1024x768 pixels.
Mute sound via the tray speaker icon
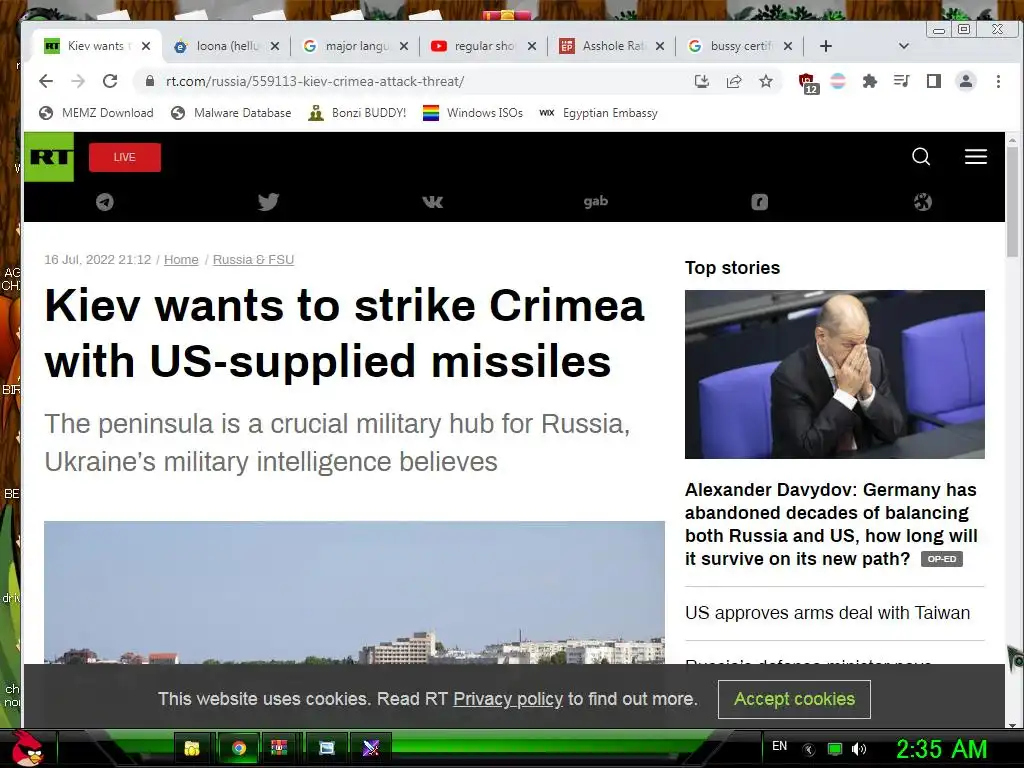click(859, 749)
